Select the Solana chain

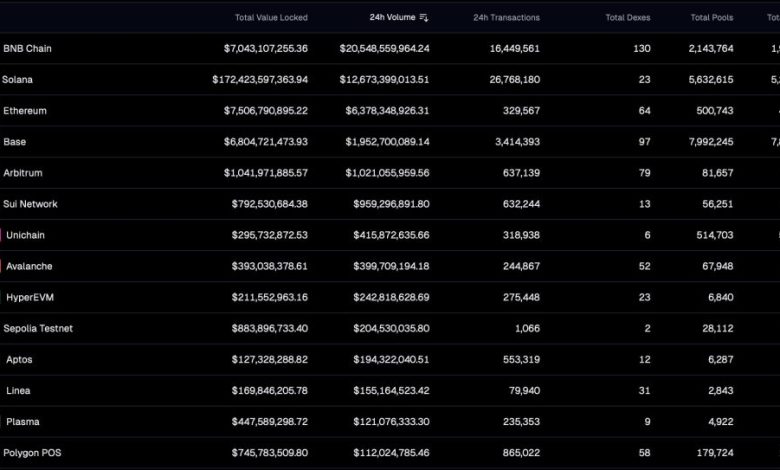pos(18,79)
